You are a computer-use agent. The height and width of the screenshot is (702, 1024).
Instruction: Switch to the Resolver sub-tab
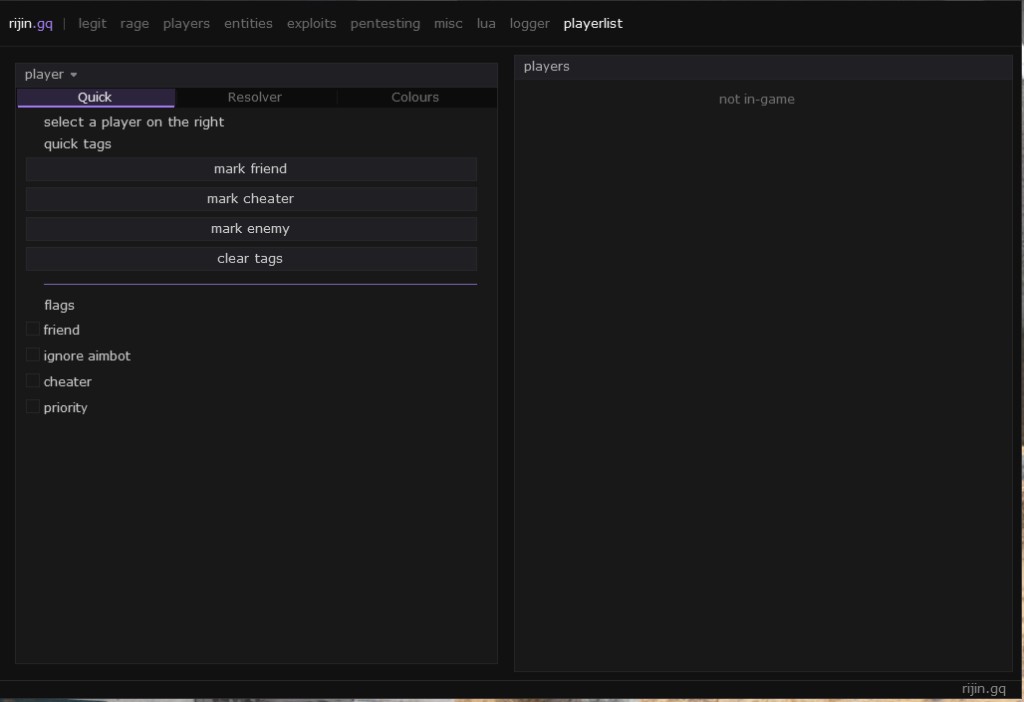tap(255, 97)
